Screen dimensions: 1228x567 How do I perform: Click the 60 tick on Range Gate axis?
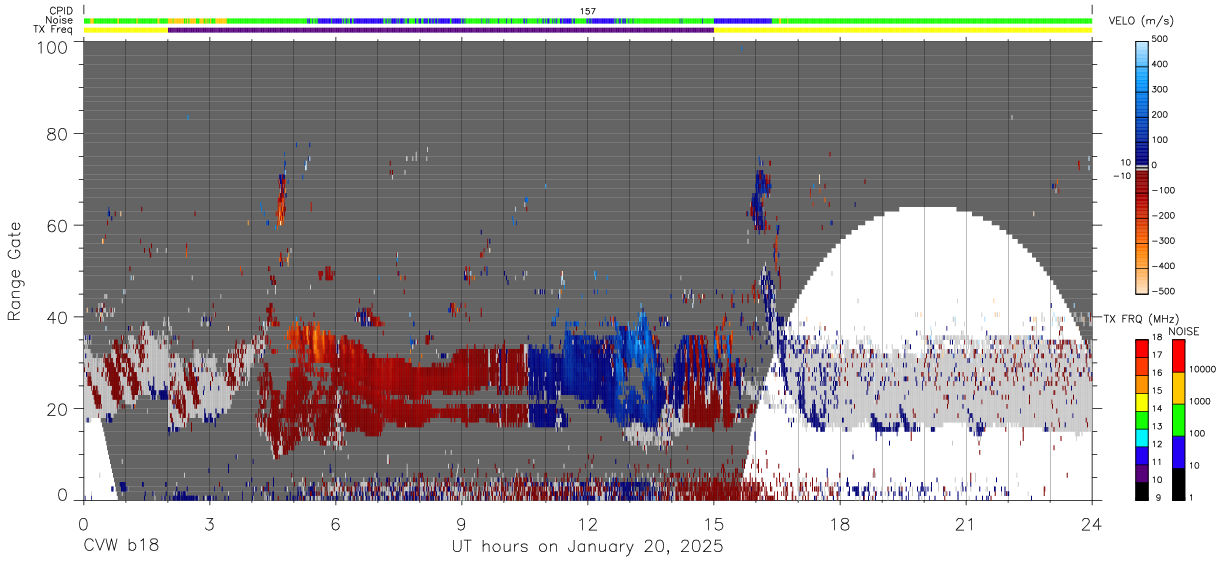click(x=59, y=226)
